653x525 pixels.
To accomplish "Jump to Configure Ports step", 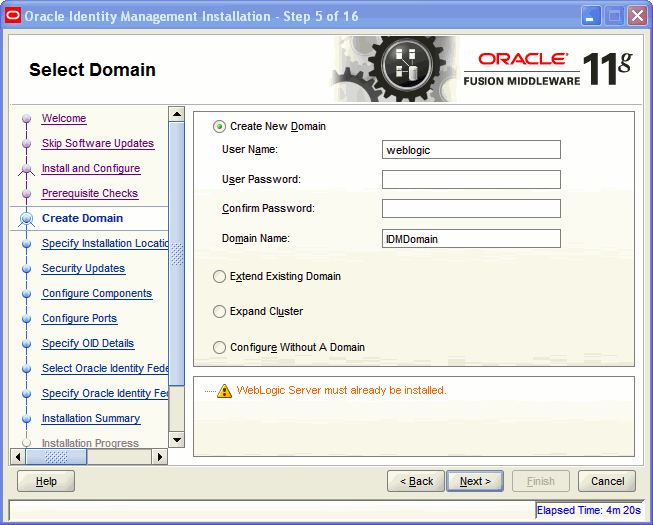I will pos(79,318).
